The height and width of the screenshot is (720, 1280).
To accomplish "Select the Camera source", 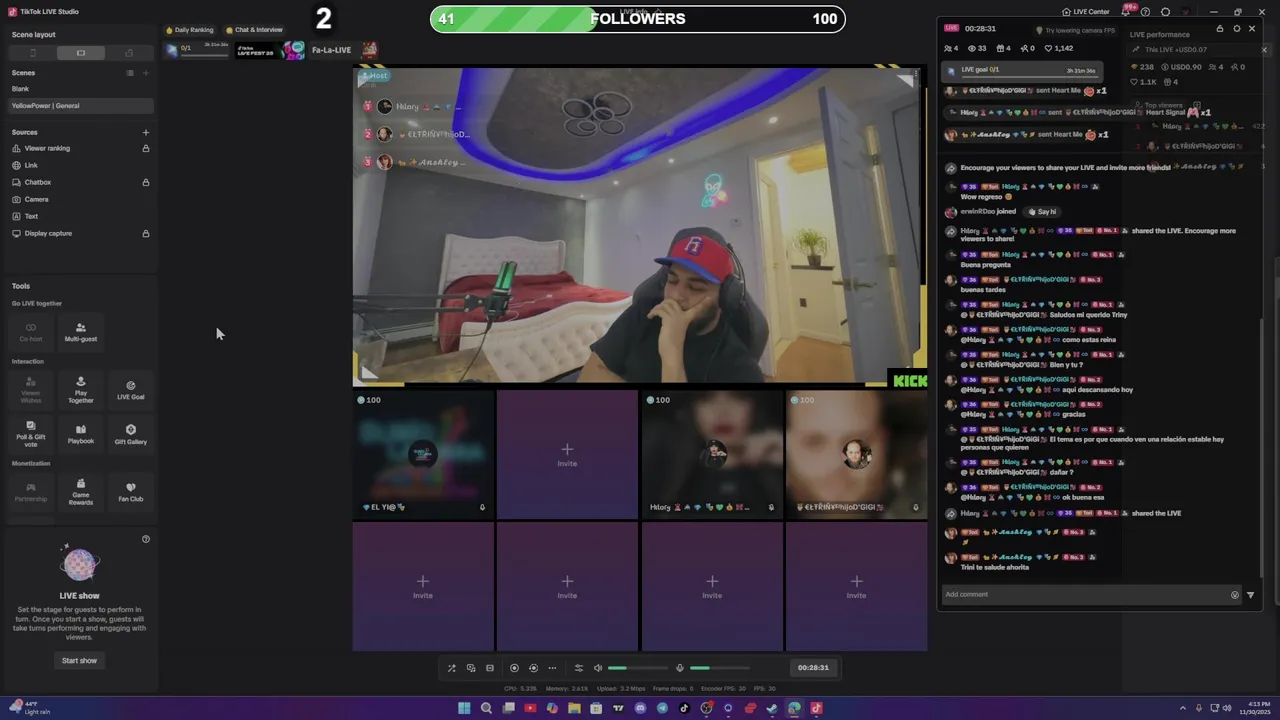I will pos(80,199).
